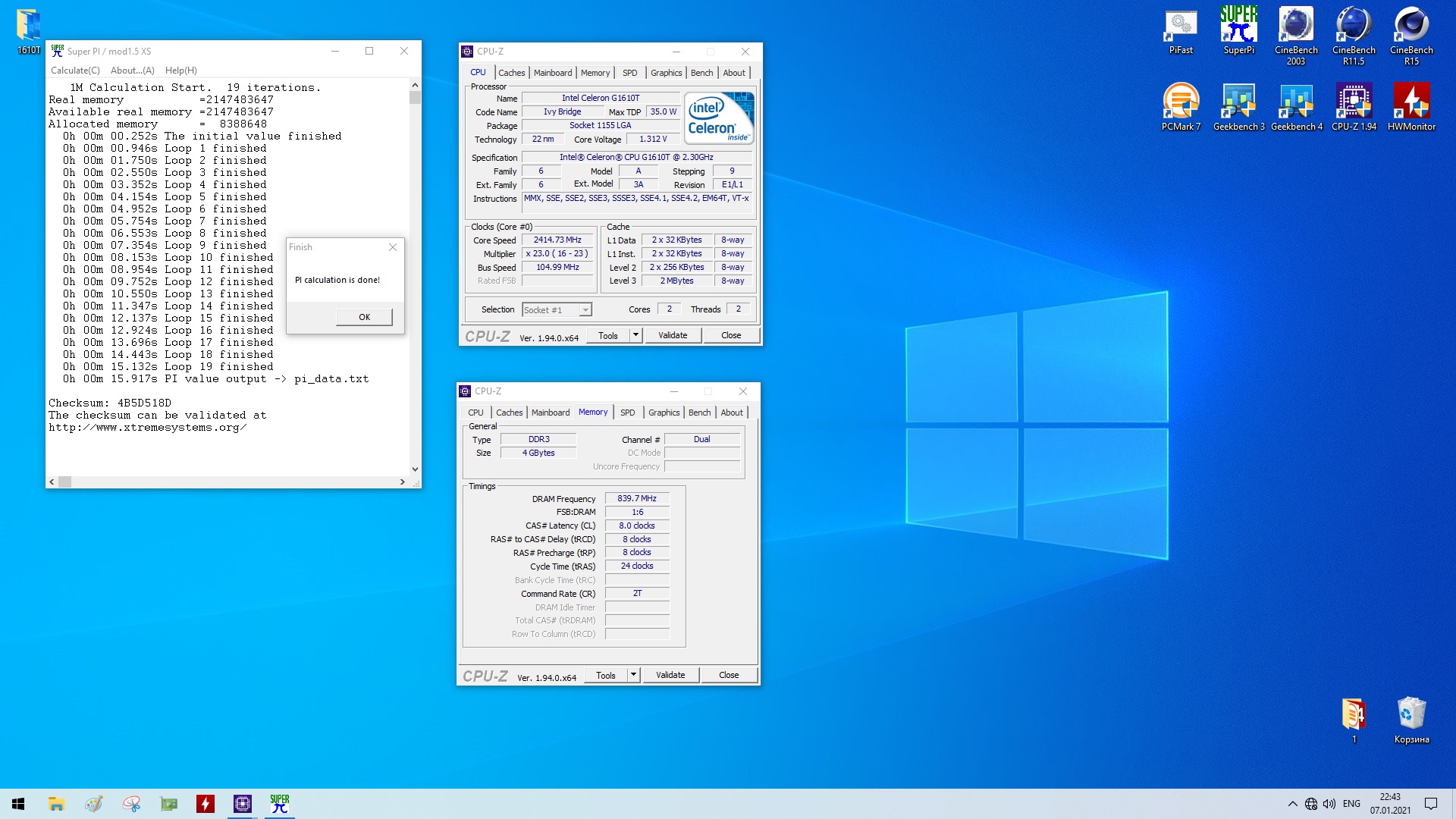Screen dimensions: 1456x819
Task: Open Geekbench 3 desktop shortcut
Action: click(x=1238, y=108)
